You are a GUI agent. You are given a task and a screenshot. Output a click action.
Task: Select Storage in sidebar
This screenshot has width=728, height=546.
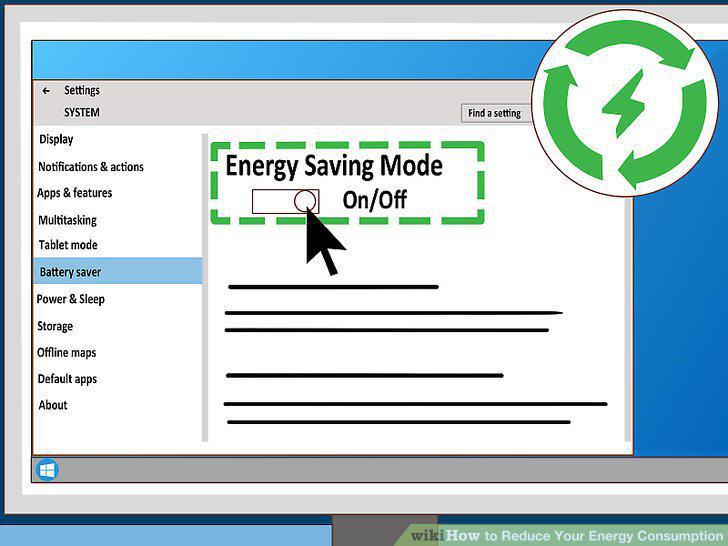point(55,326)
